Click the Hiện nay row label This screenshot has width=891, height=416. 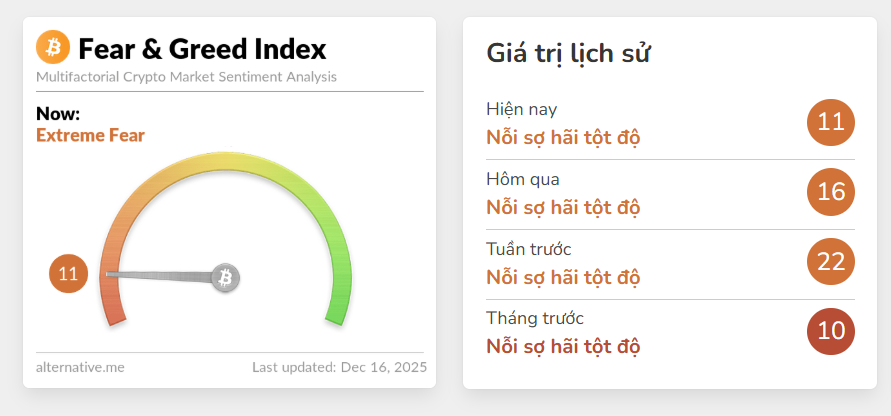522,109
